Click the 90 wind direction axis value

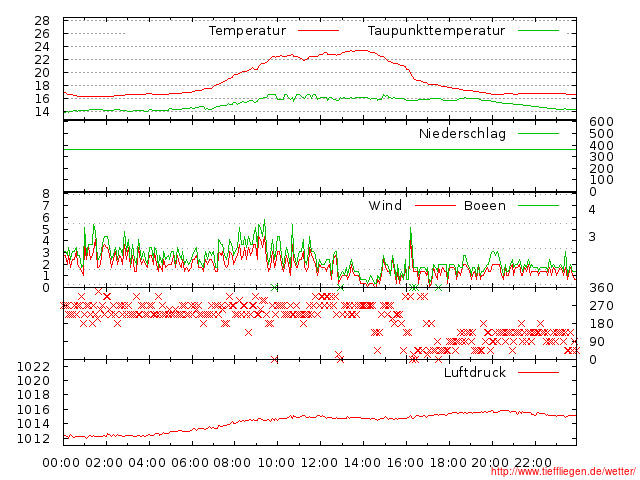(597, 342)
